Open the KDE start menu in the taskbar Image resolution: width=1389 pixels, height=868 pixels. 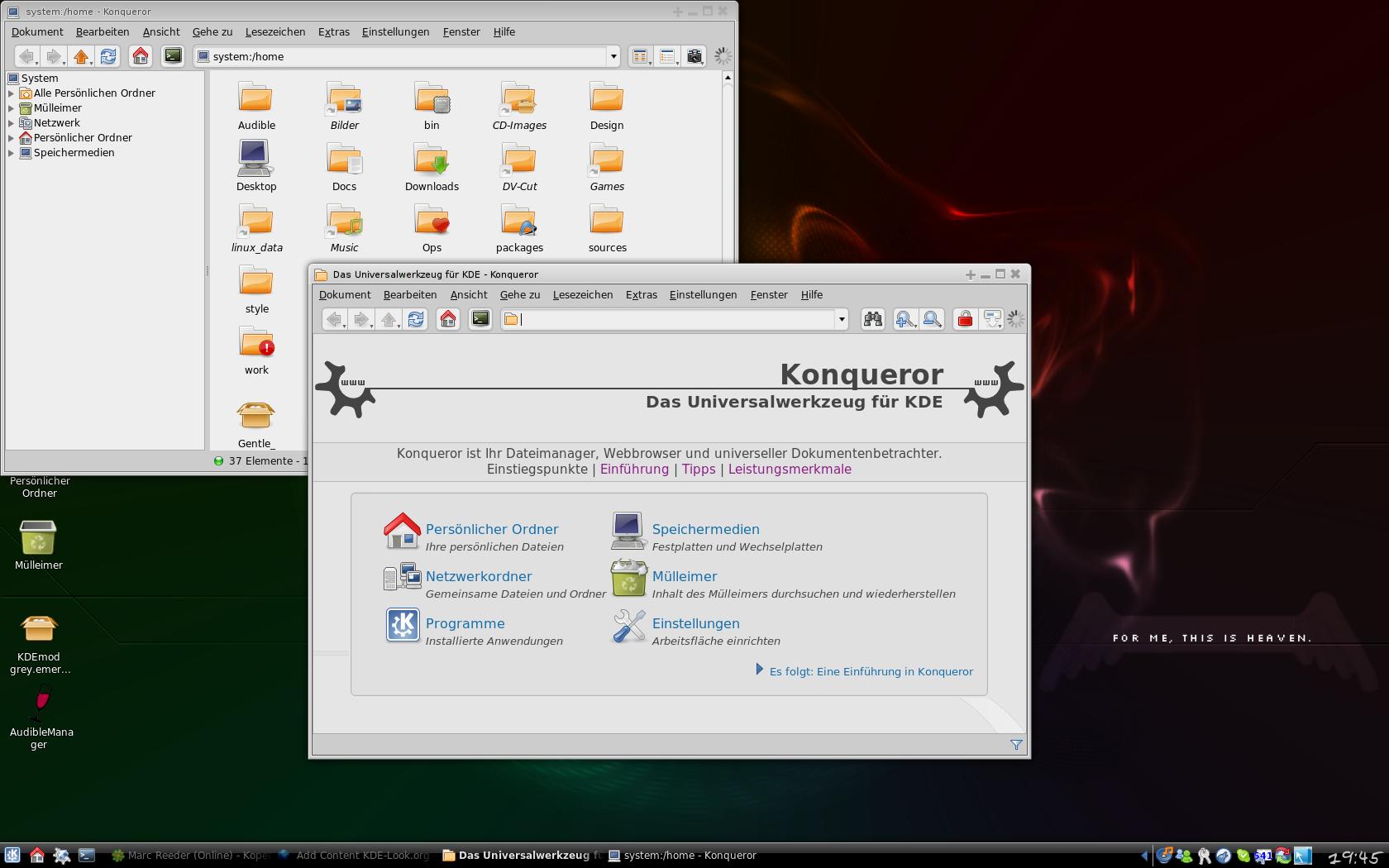12,856
